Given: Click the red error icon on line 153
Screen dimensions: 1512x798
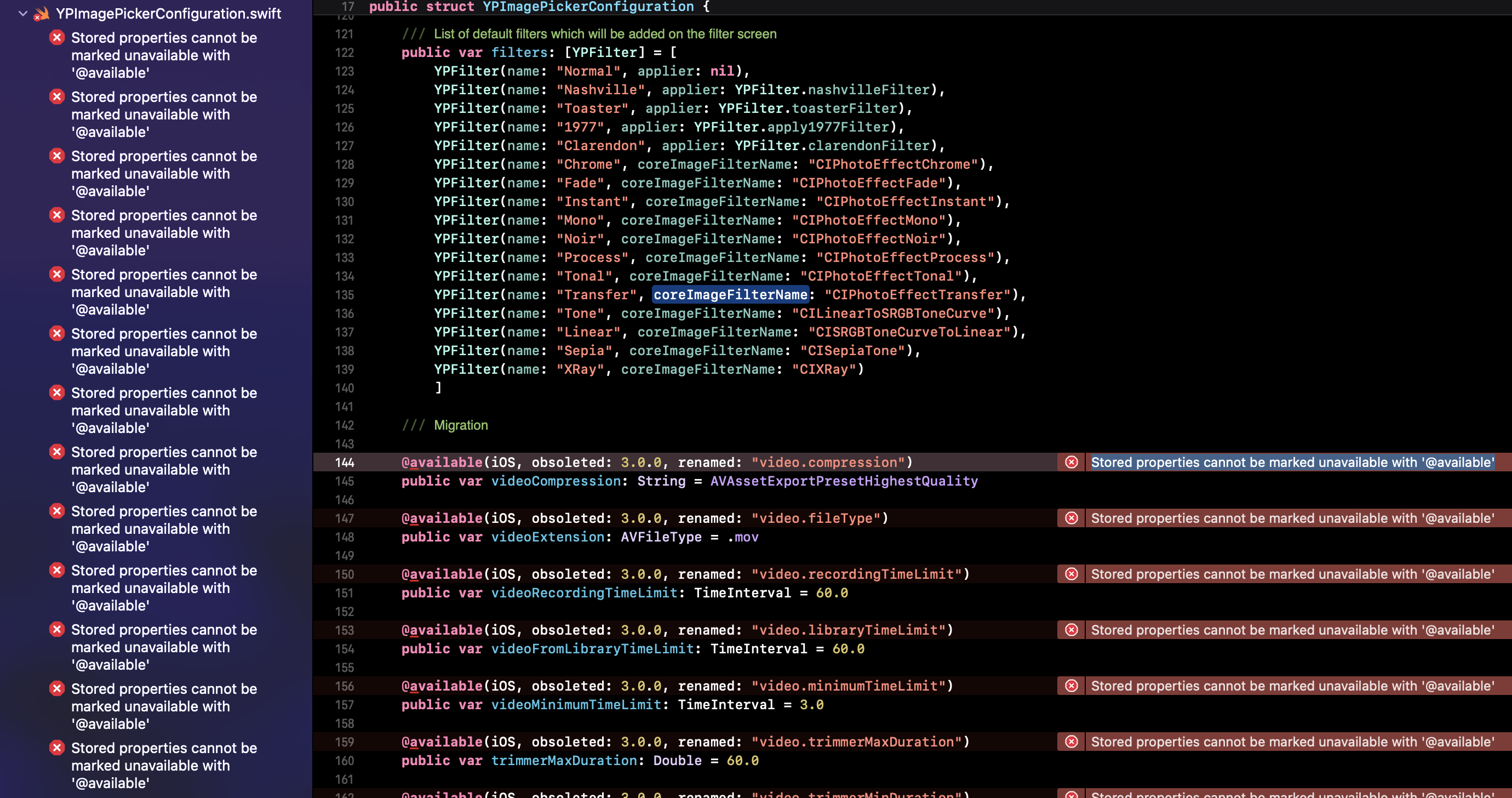Looking at the screenshot, I should click(x=1072, y=630).
